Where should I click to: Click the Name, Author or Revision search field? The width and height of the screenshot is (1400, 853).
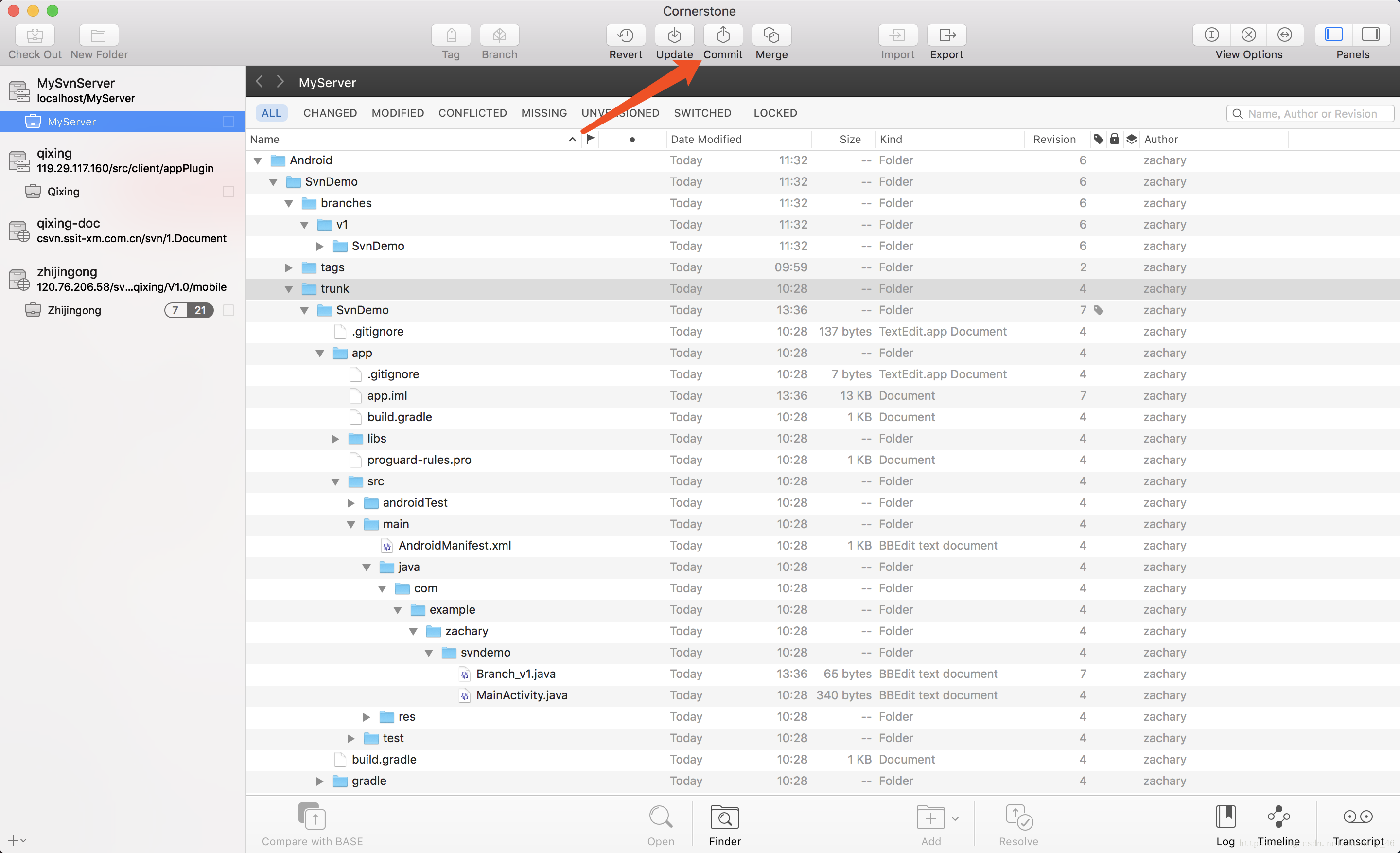[x=1310, y=114]
